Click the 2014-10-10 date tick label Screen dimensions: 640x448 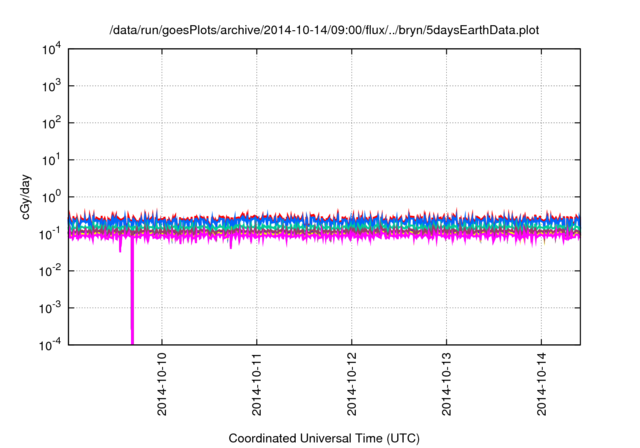click(x=162, y=385)
